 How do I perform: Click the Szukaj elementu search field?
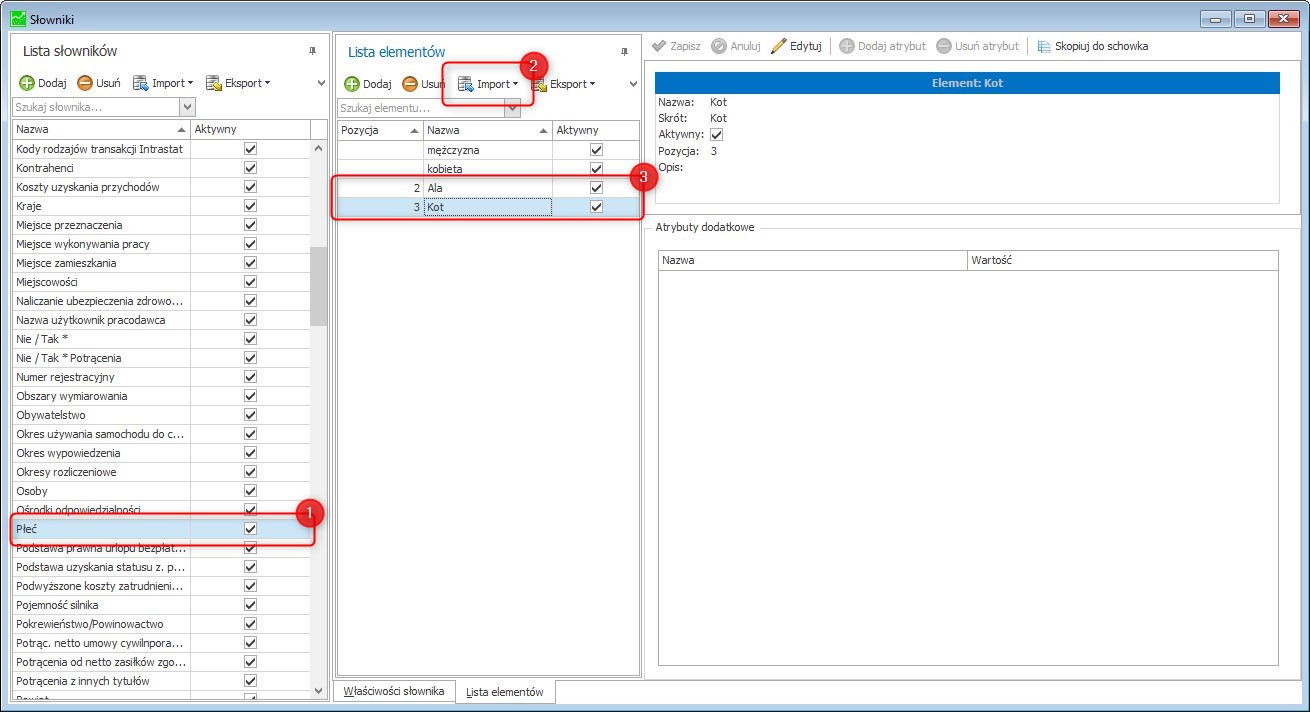pyautogui.click(x=420, y=108)
